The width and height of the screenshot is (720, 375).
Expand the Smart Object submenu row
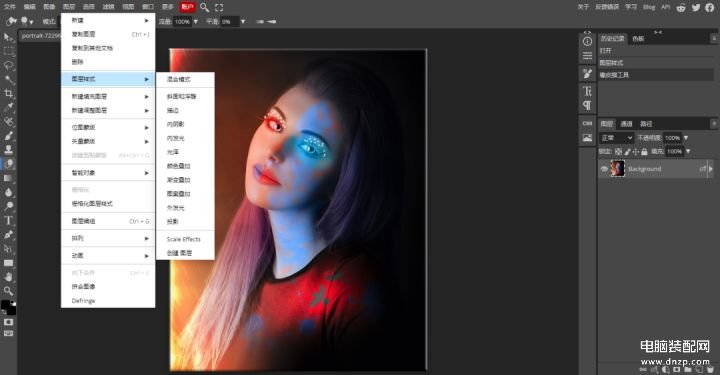pos(108,173)
